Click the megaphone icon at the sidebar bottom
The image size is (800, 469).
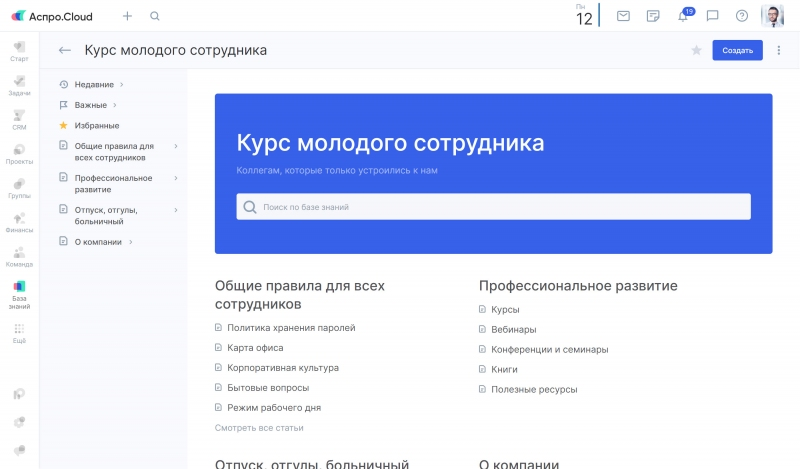[x=19, y=450]
